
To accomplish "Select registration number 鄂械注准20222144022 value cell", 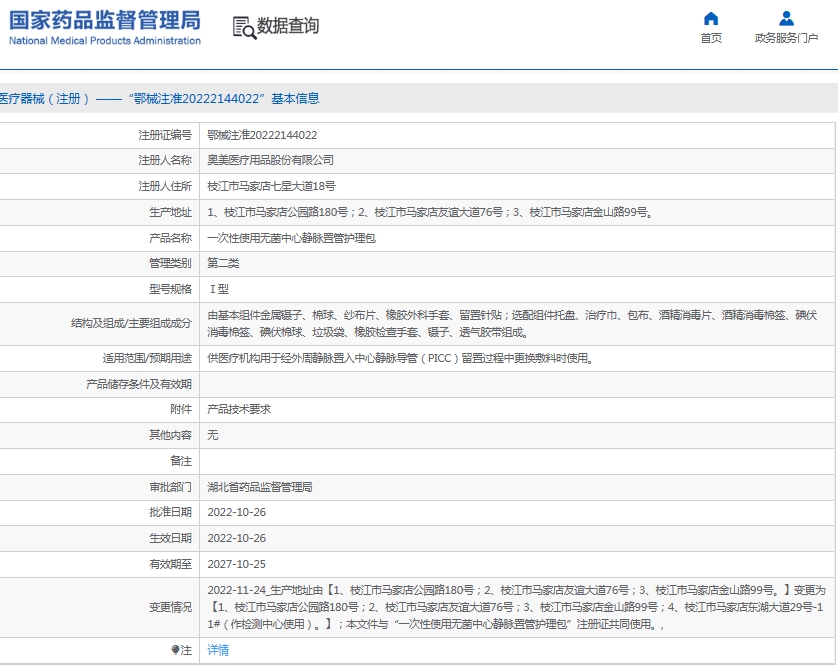I will point(262,135).
